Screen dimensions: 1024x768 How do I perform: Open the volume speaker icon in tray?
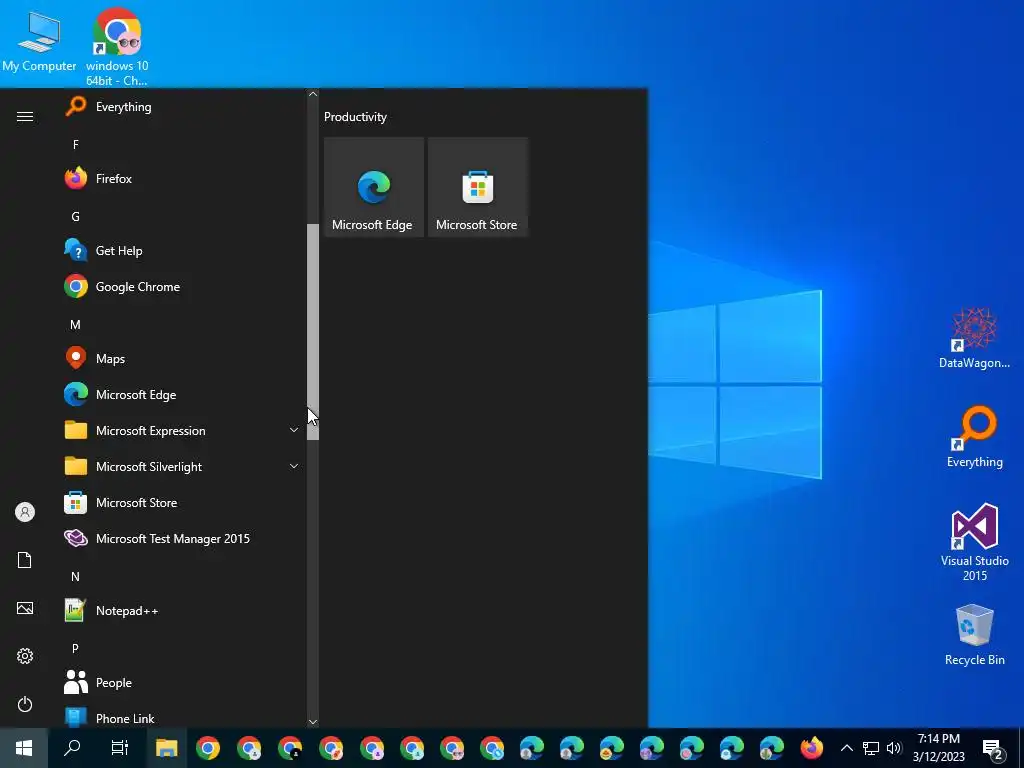pyautogui.click(x=894, y=748)
